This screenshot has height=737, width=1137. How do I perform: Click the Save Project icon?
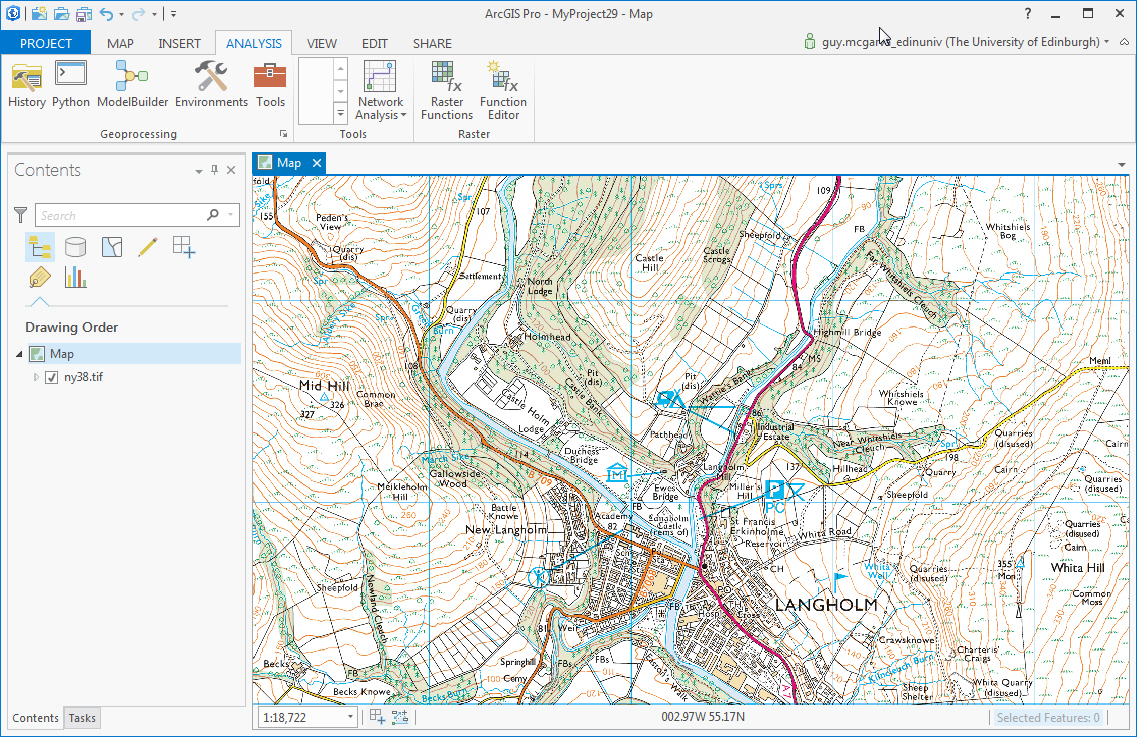tap(84, 13)
